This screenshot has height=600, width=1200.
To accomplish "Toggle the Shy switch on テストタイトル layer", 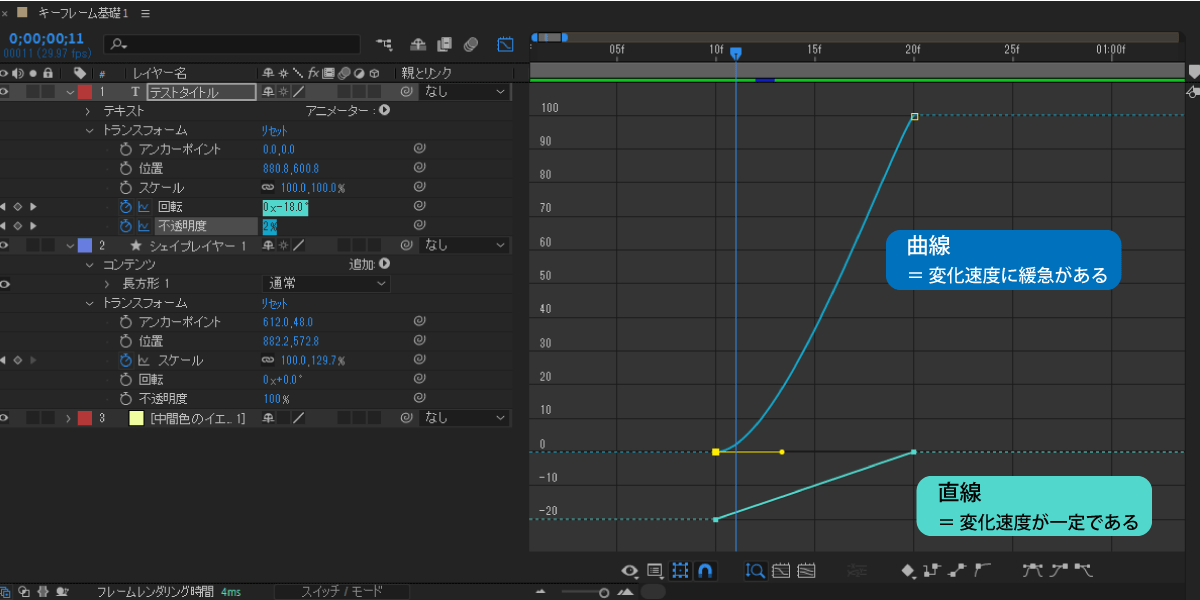I will 268,92.
